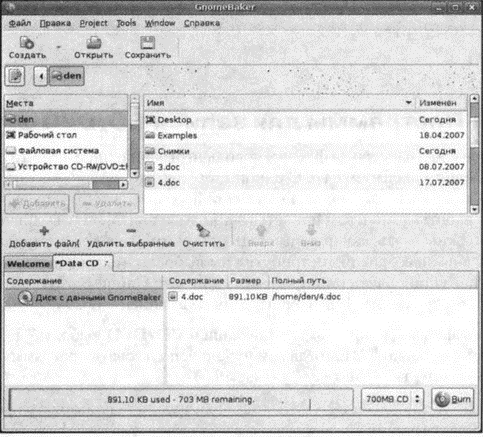This screenshot has height=437, width=483.
Task: Click the Рабочий стол desktop icon in places
Action: (x=11, y=135)
